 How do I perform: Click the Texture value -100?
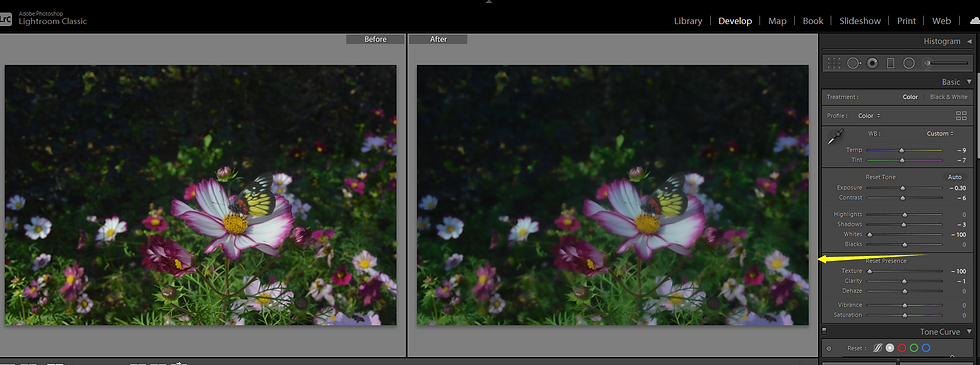click(958, 271)
